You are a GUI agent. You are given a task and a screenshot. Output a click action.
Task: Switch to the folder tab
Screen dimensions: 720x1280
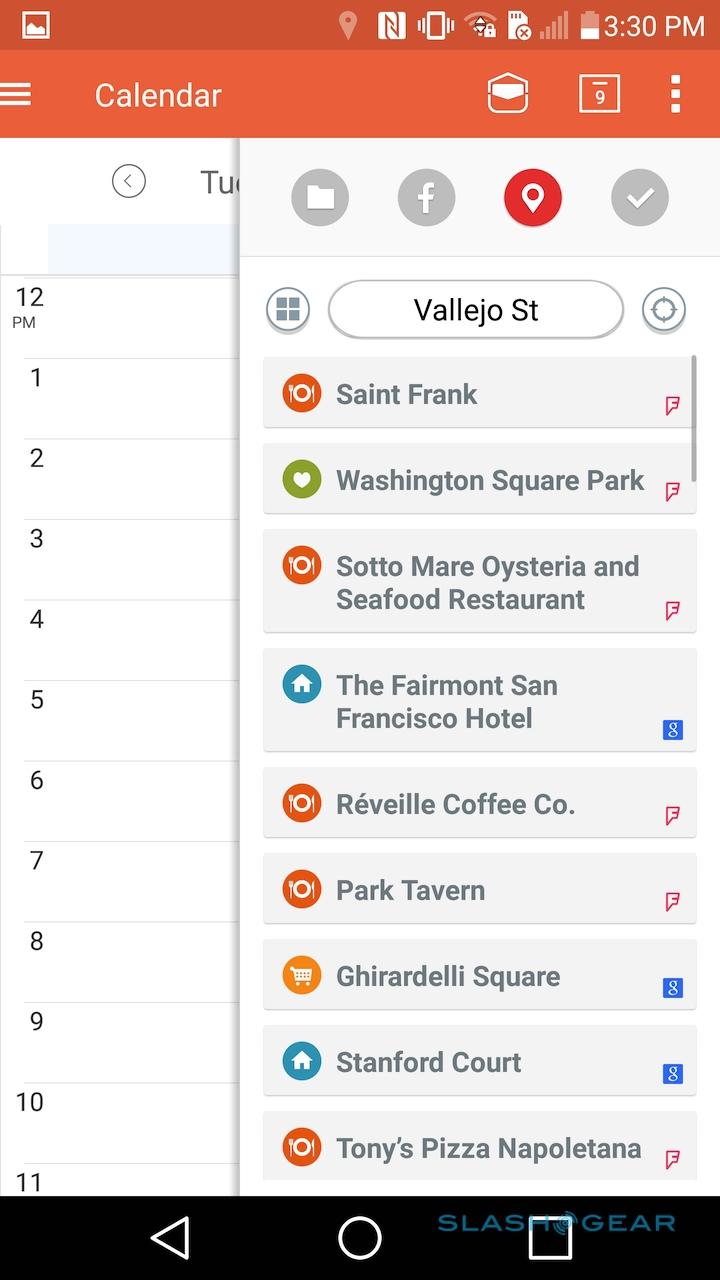pyautogui.click(x=320, y=198)
